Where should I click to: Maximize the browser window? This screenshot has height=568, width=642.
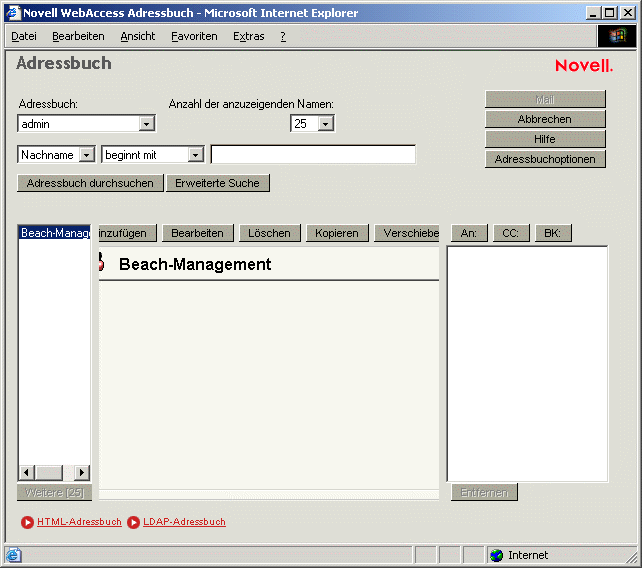(609, 13)
